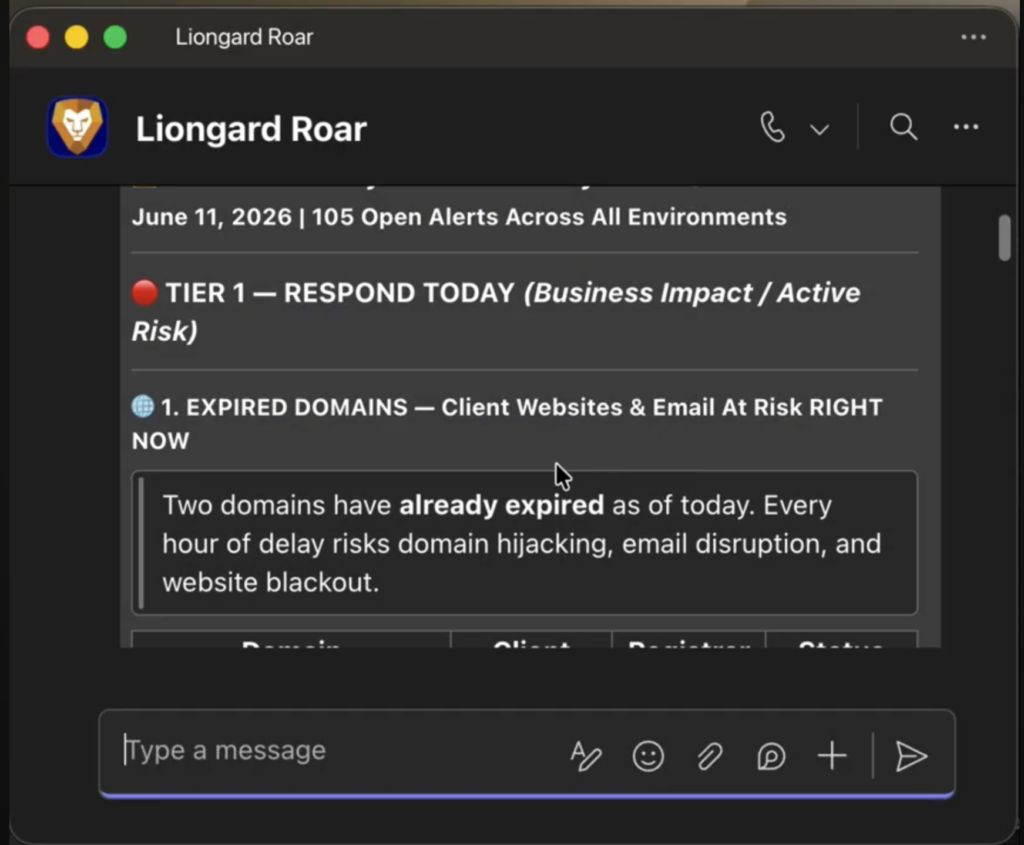The image size is (1024, 845).
Task: Click 'Liongard Roar' window title text
Action: click(x=244, y=37)
